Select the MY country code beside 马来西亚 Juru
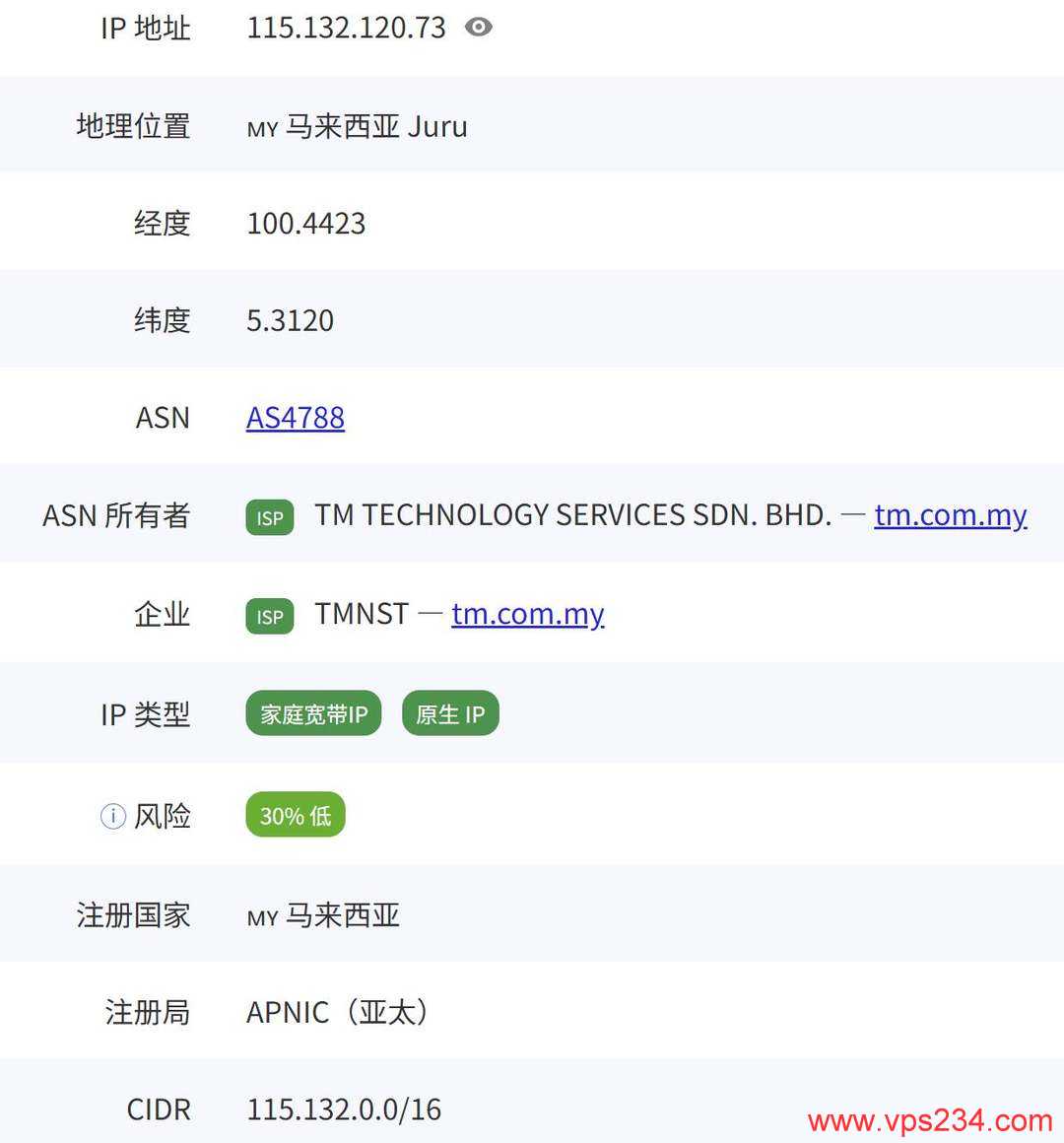The height and width of the screenshot is (1143, 1064). (x=261, y=129)
